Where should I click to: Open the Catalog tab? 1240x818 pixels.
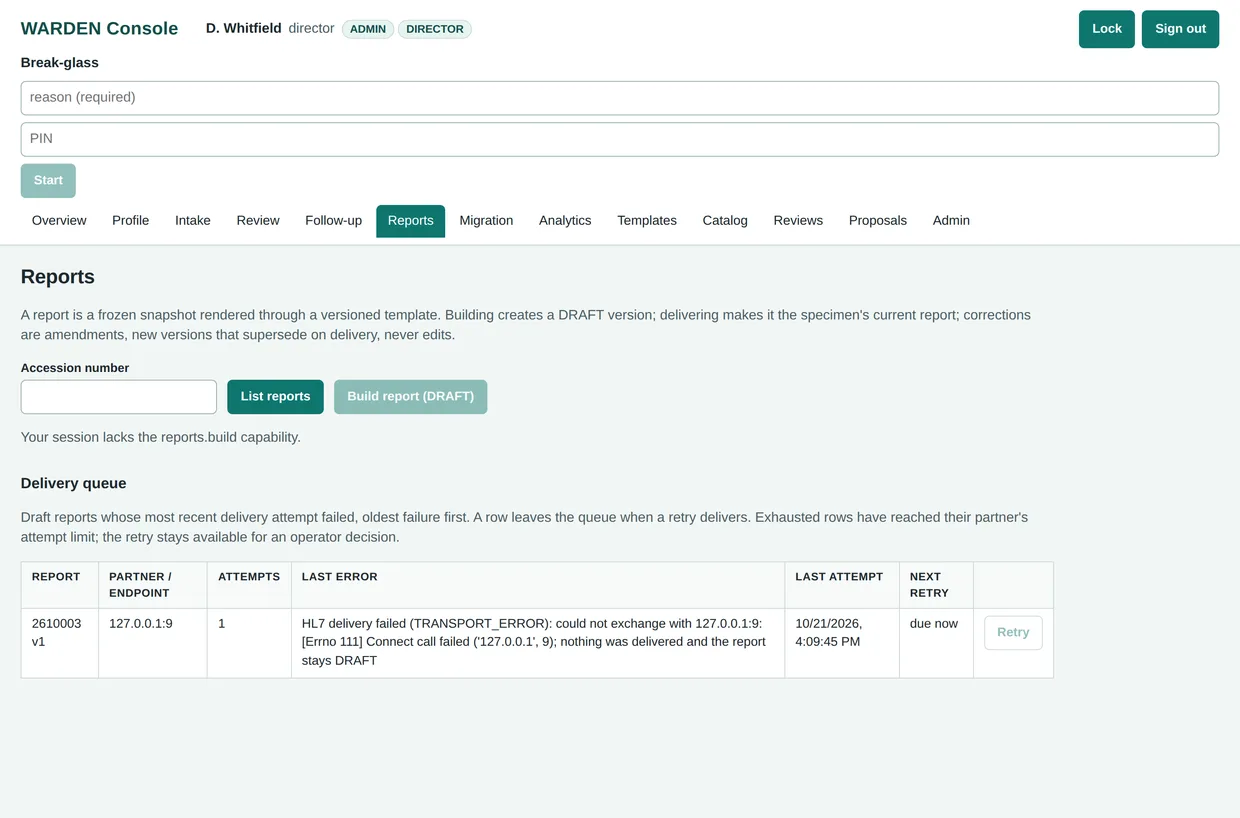tap(725, 221)
